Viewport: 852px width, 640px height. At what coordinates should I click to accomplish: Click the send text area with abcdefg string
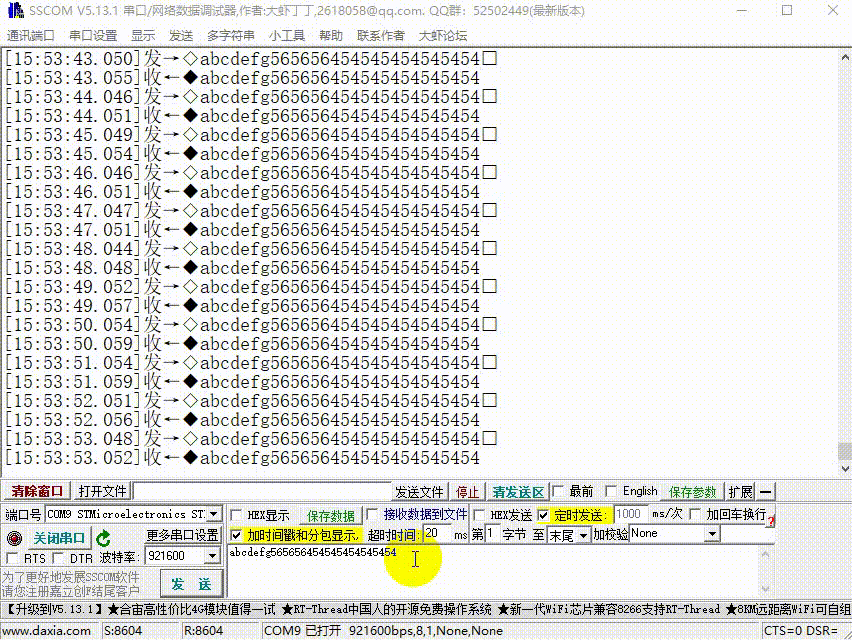click(x=492, y=572)
